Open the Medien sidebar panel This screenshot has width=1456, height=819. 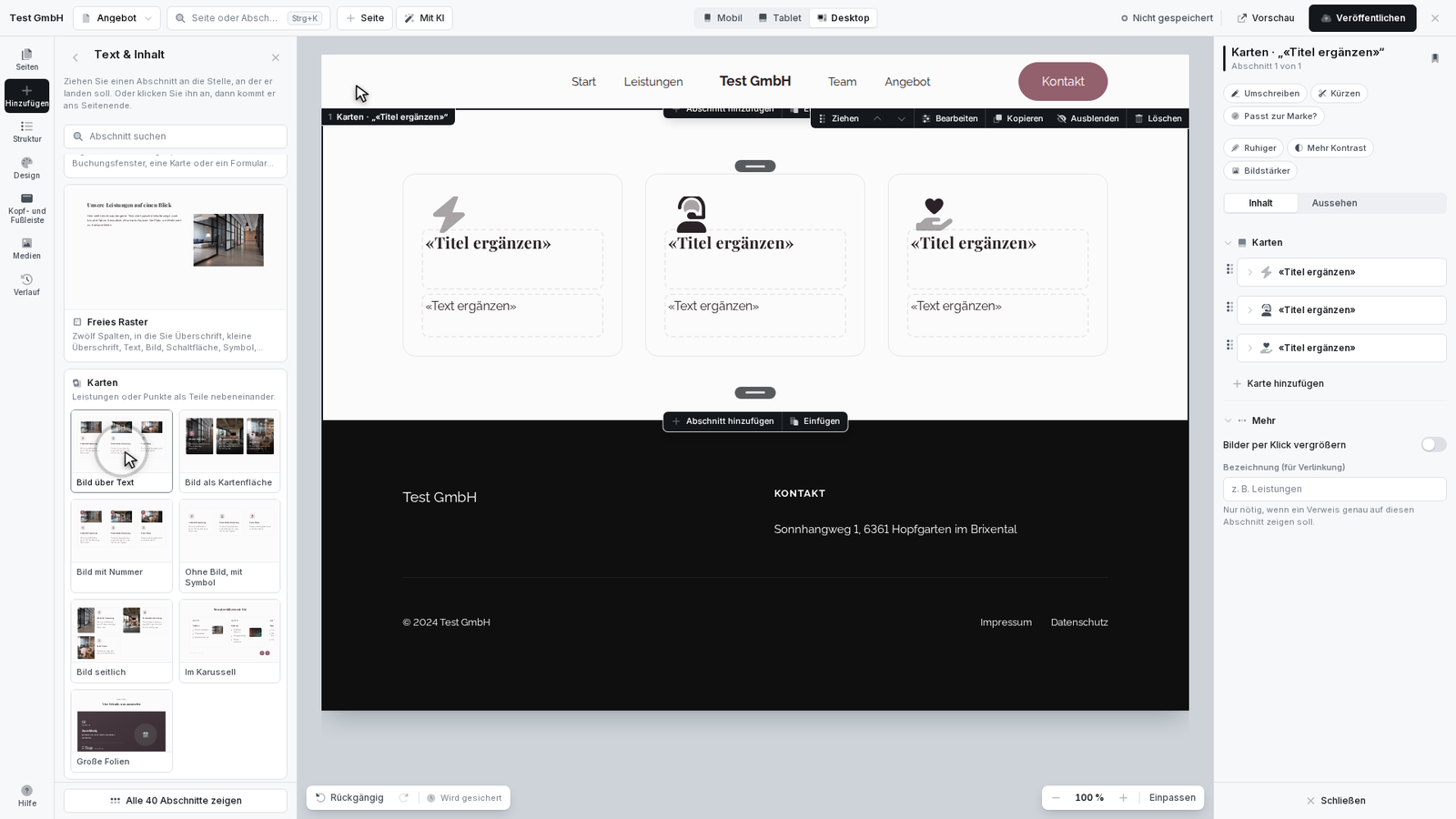click(26, 248)
